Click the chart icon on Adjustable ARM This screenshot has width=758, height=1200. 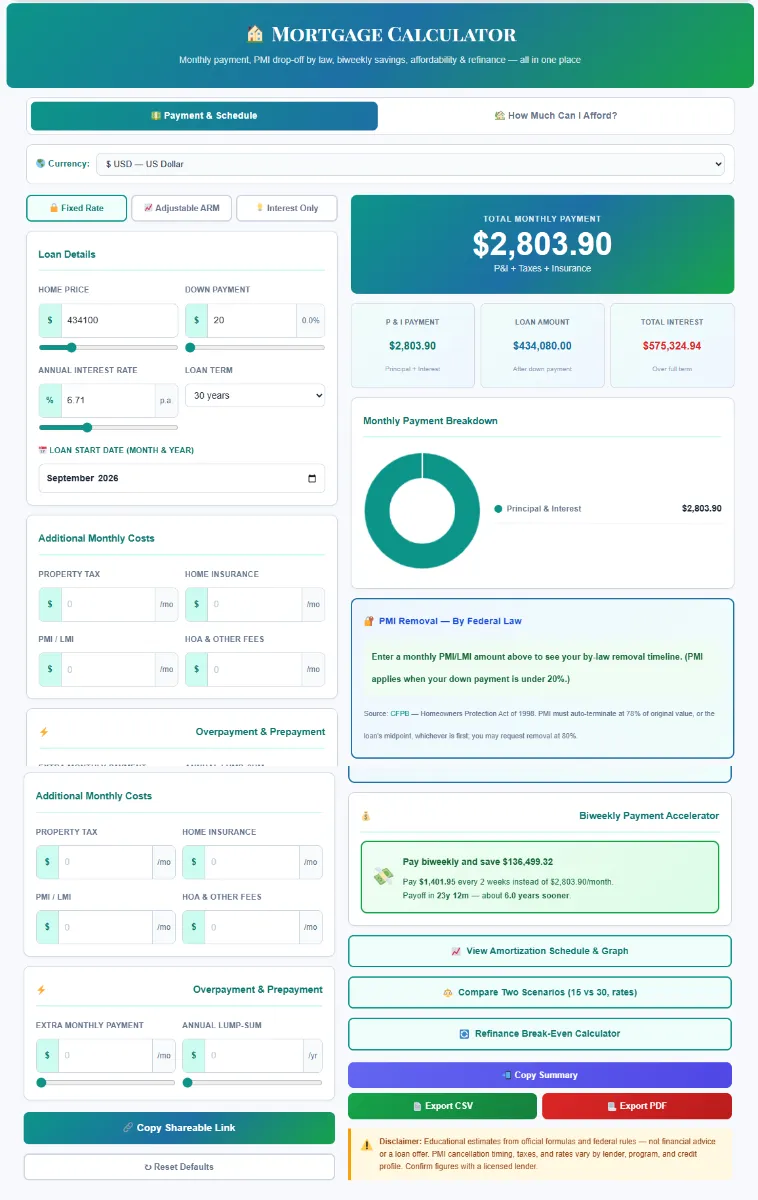pos(148,208)
